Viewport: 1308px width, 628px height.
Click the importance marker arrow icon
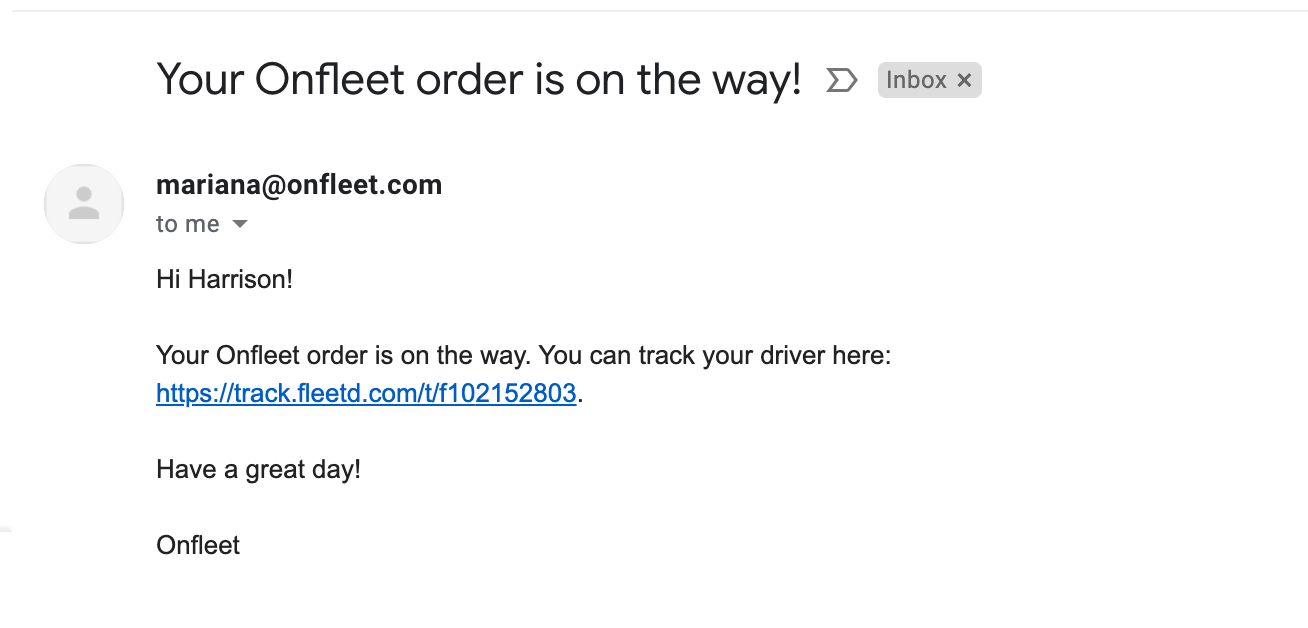coord(842,80)
